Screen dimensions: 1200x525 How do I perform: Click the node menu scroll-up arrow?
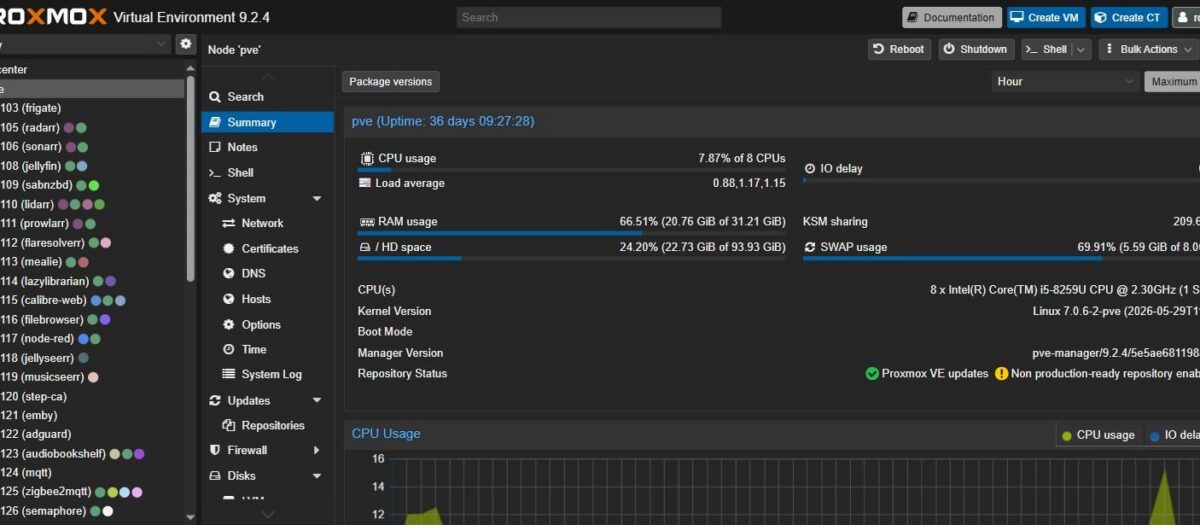(x=267, y=76)
